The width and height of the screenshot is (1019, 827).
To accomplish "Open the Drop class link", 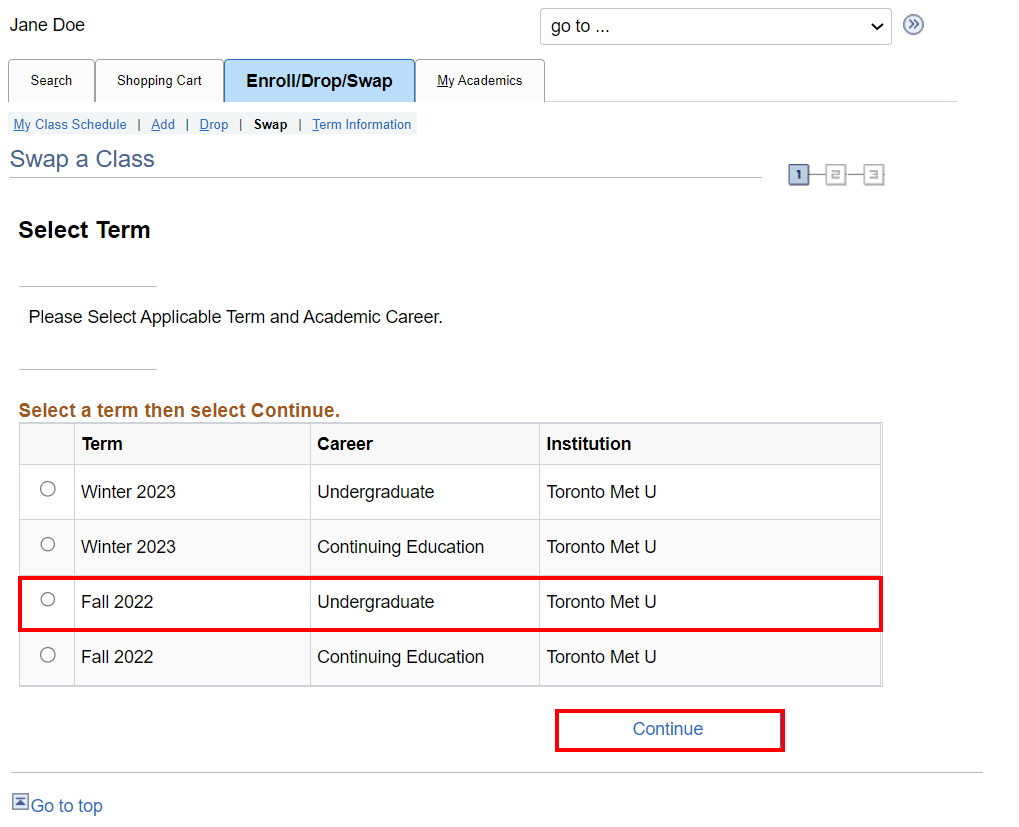I will 214,125.
